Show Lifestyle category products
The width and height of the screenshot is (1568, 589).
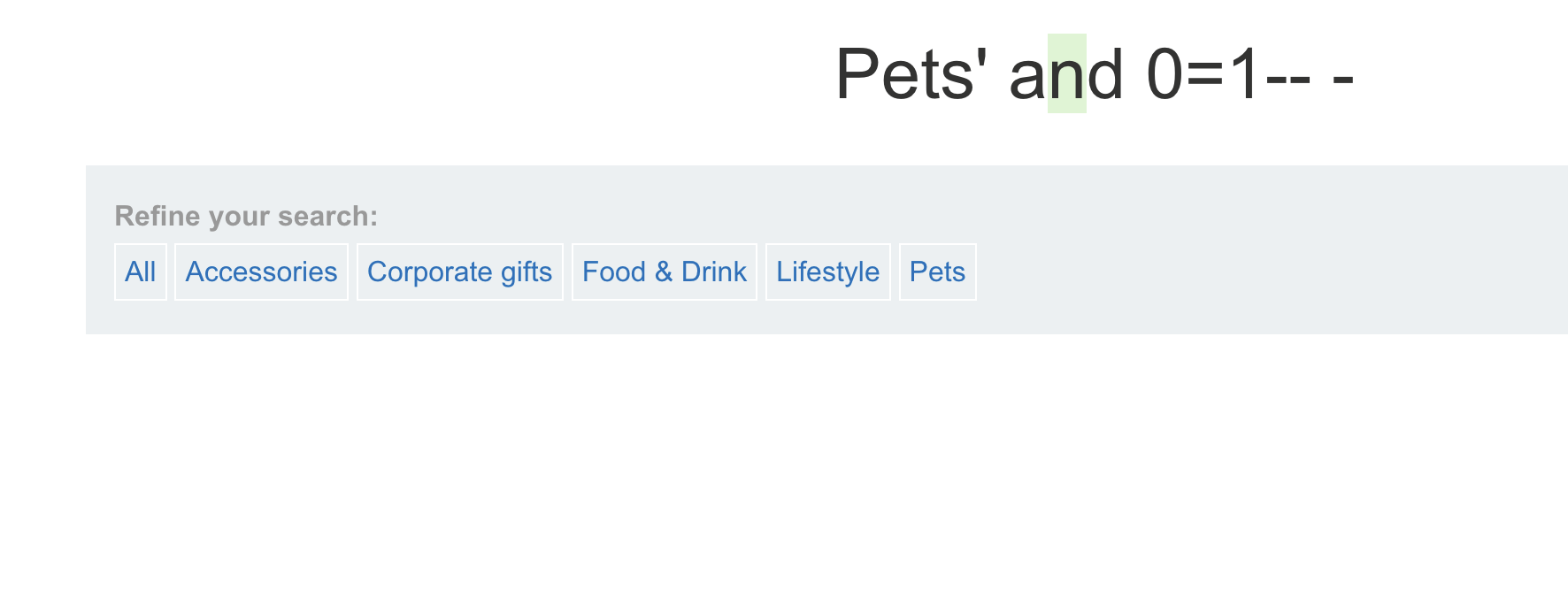[x=827, y=272]
